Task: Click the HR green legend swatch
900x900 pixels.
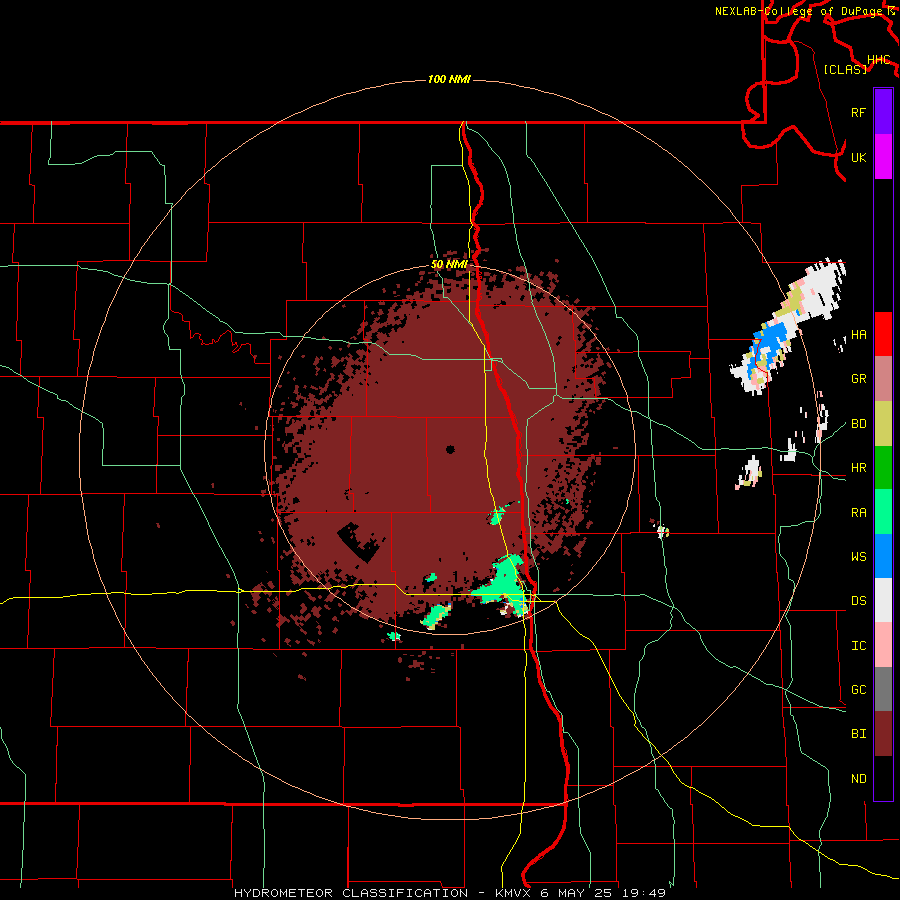Action: 883,468
